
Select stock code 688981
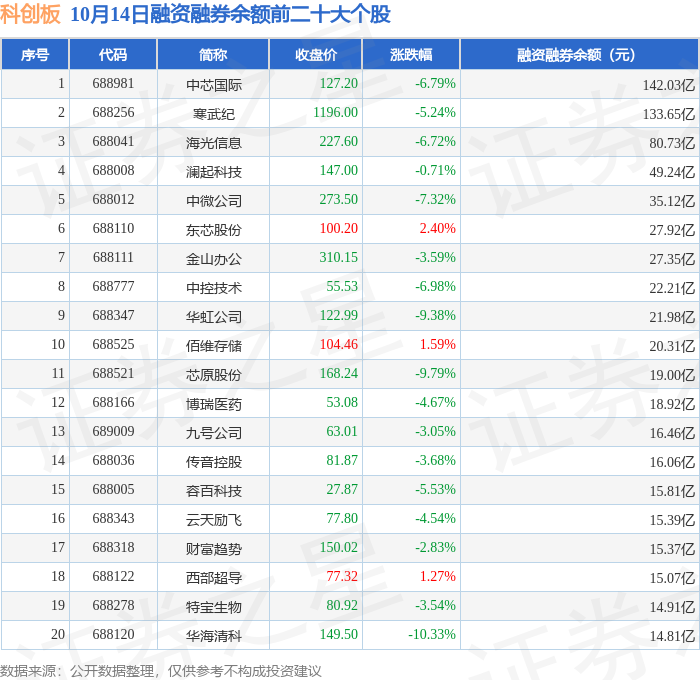[113, 83]
